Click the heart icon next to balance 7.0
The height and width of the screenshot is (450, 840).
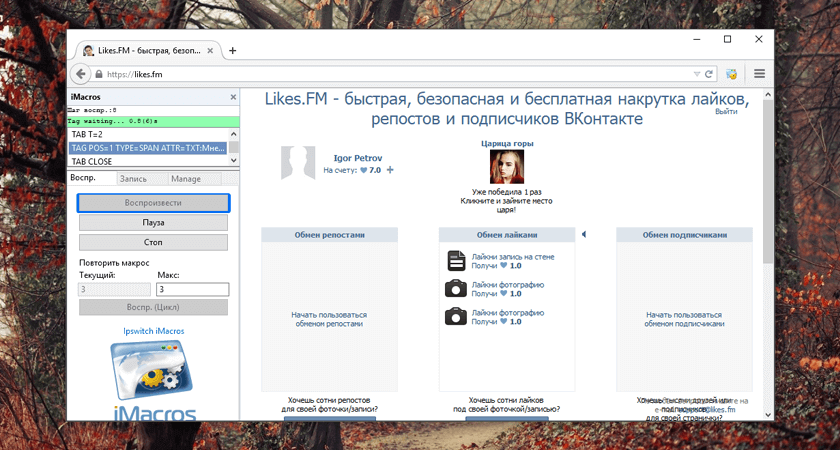[364, 170]
